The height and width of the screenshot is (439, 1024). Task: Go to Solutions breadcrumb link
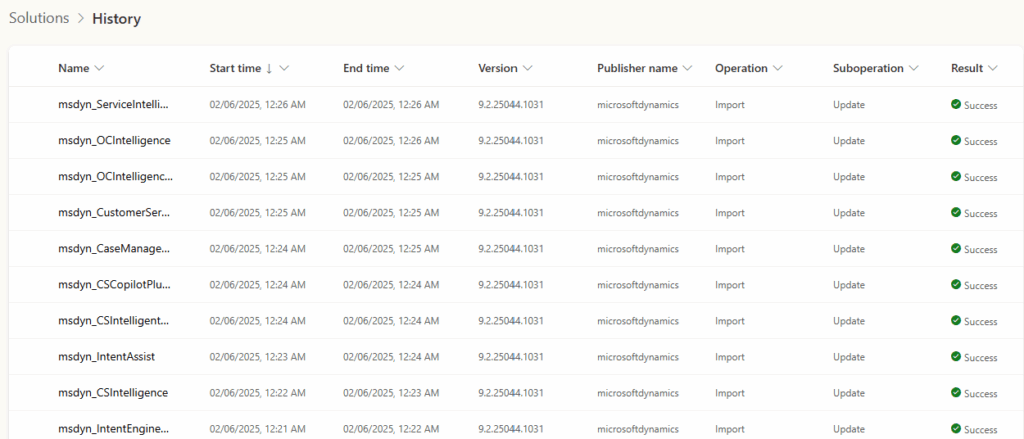point(39,18)
